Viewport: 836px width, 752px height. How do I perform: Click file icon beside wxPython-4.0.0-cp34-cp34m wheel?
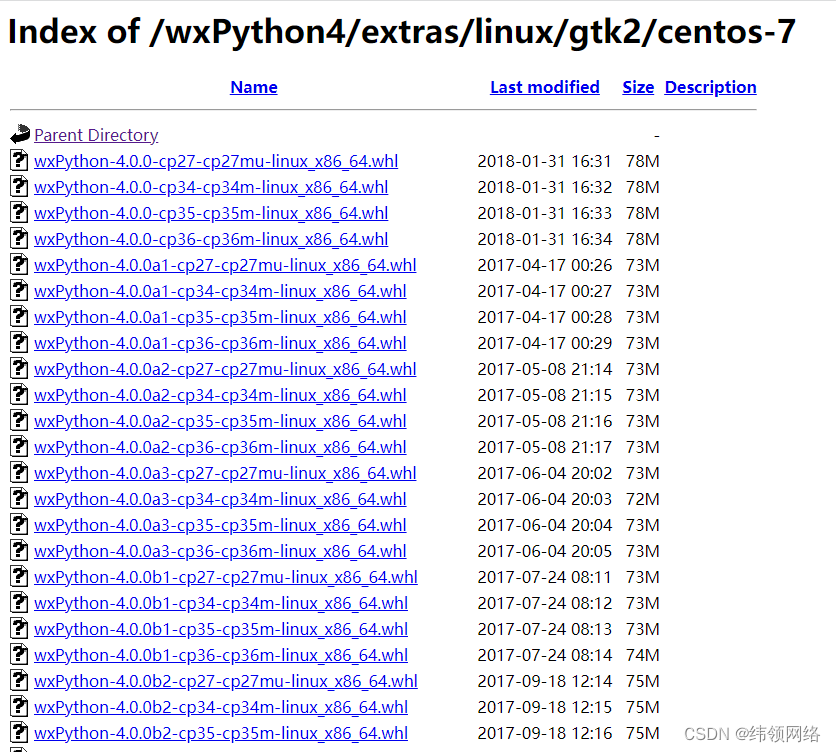click(x=19, y=187)
